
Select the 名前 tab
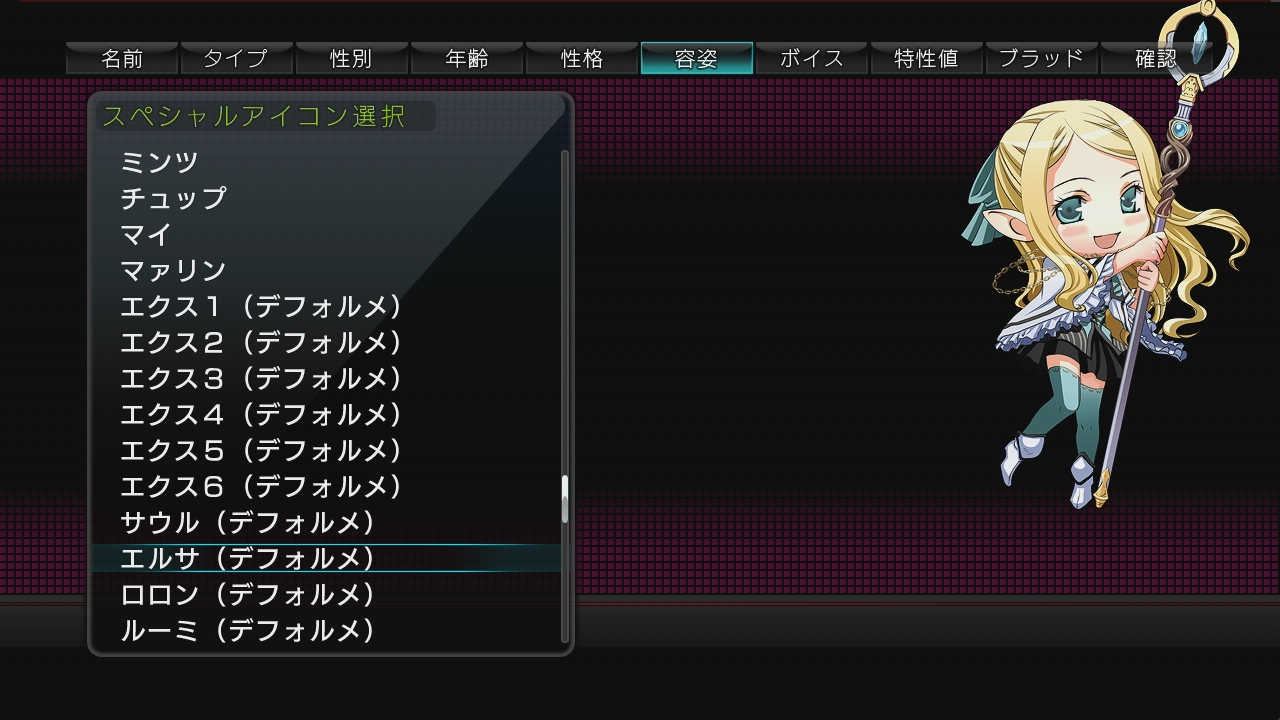122,58
